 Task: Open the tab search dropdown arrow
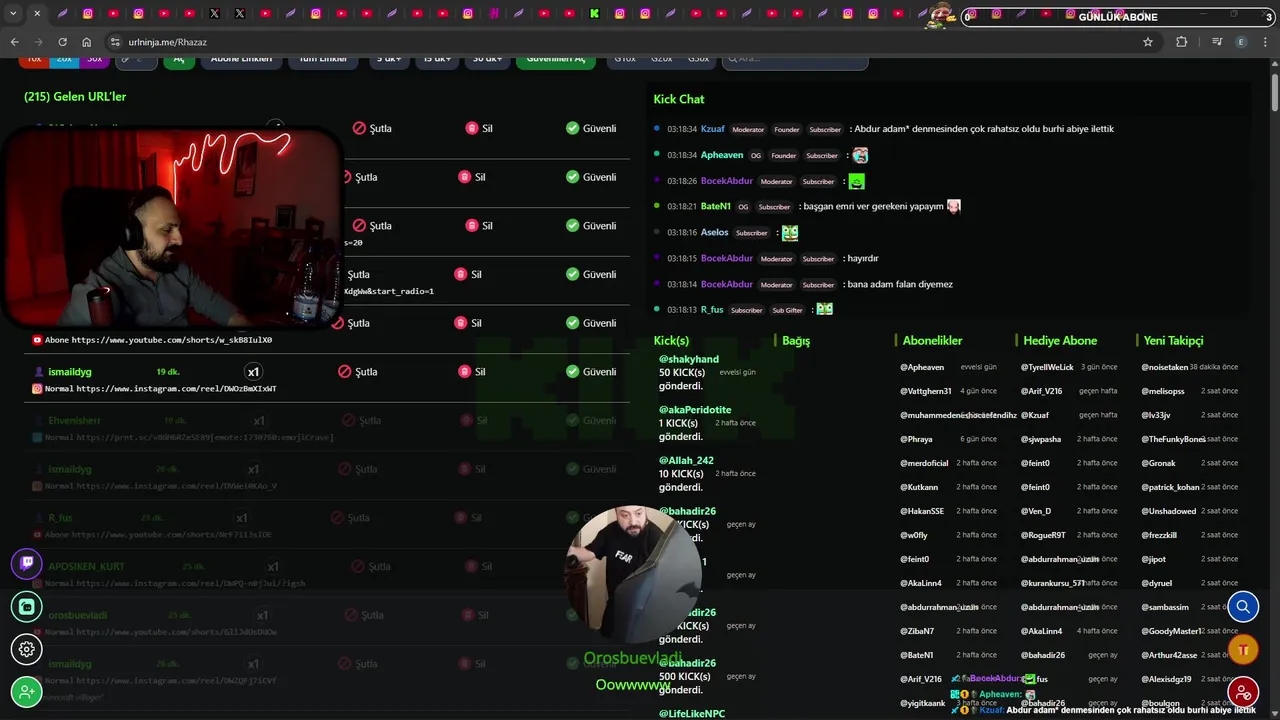[x=13, y=14]
